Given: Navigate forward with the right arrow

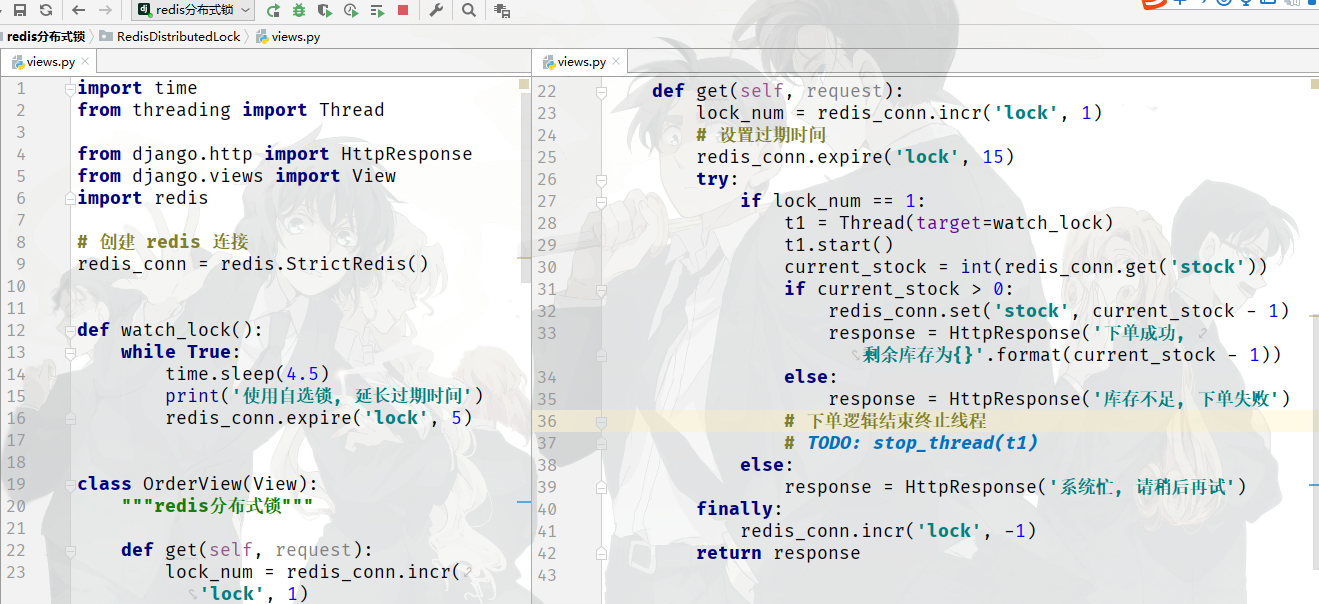Looking at the screenshot, I should (x=106, y=10).
